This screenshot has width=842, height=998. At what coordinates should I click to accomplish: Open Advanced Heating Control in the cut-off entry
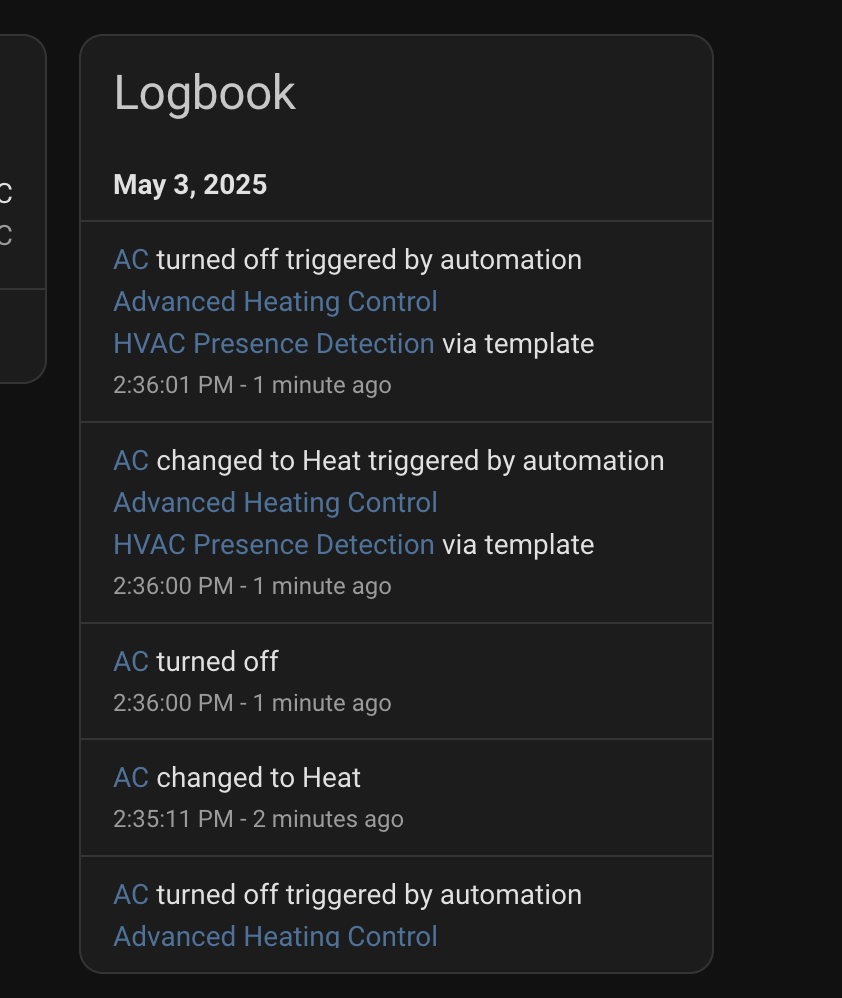[275, 936]
